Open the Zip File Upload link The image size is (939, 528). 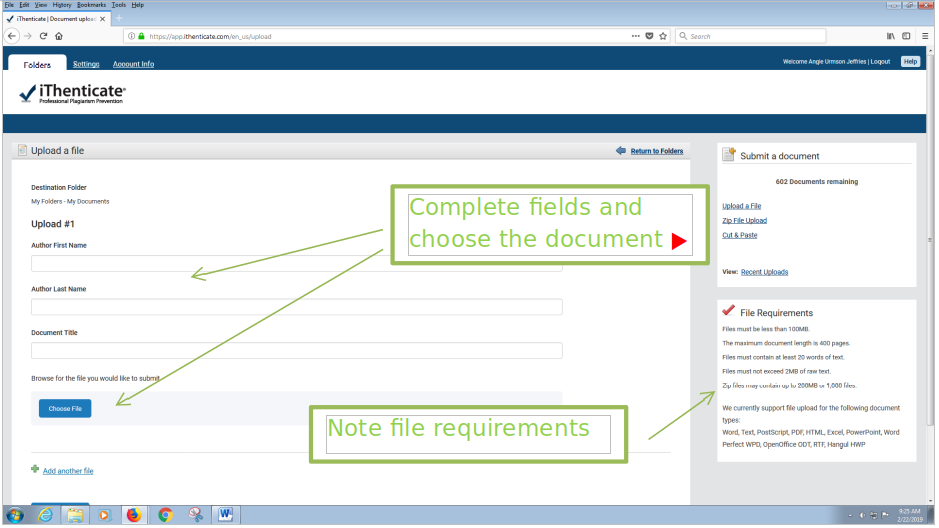744,220
